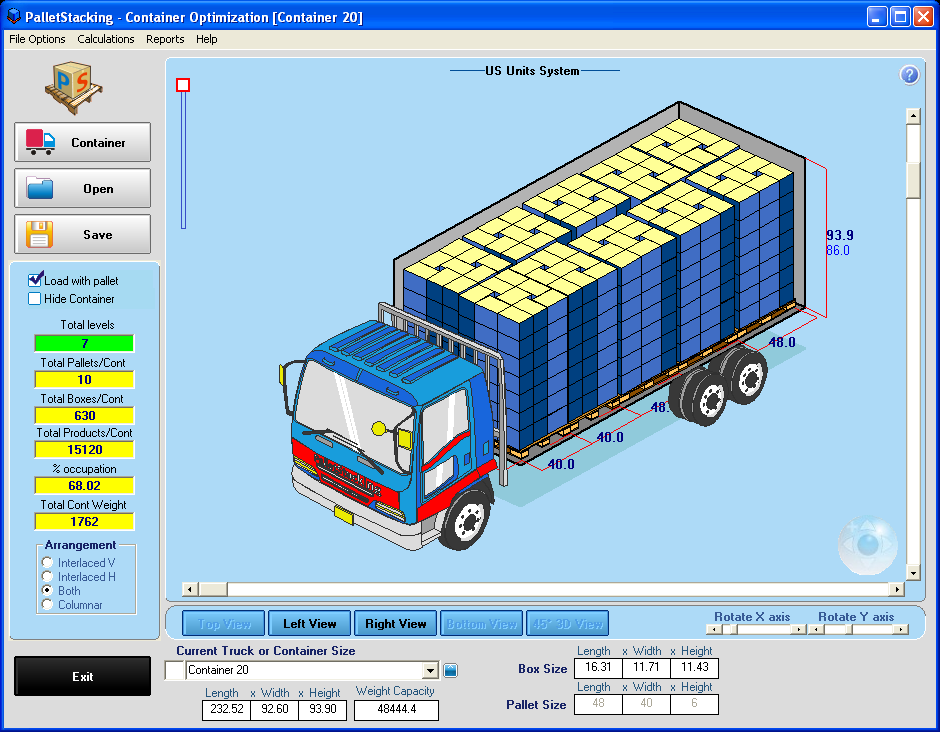Viewport: 940px width, 732px height.
Task: Select Both arrangement option
Action: pos(47,591)
